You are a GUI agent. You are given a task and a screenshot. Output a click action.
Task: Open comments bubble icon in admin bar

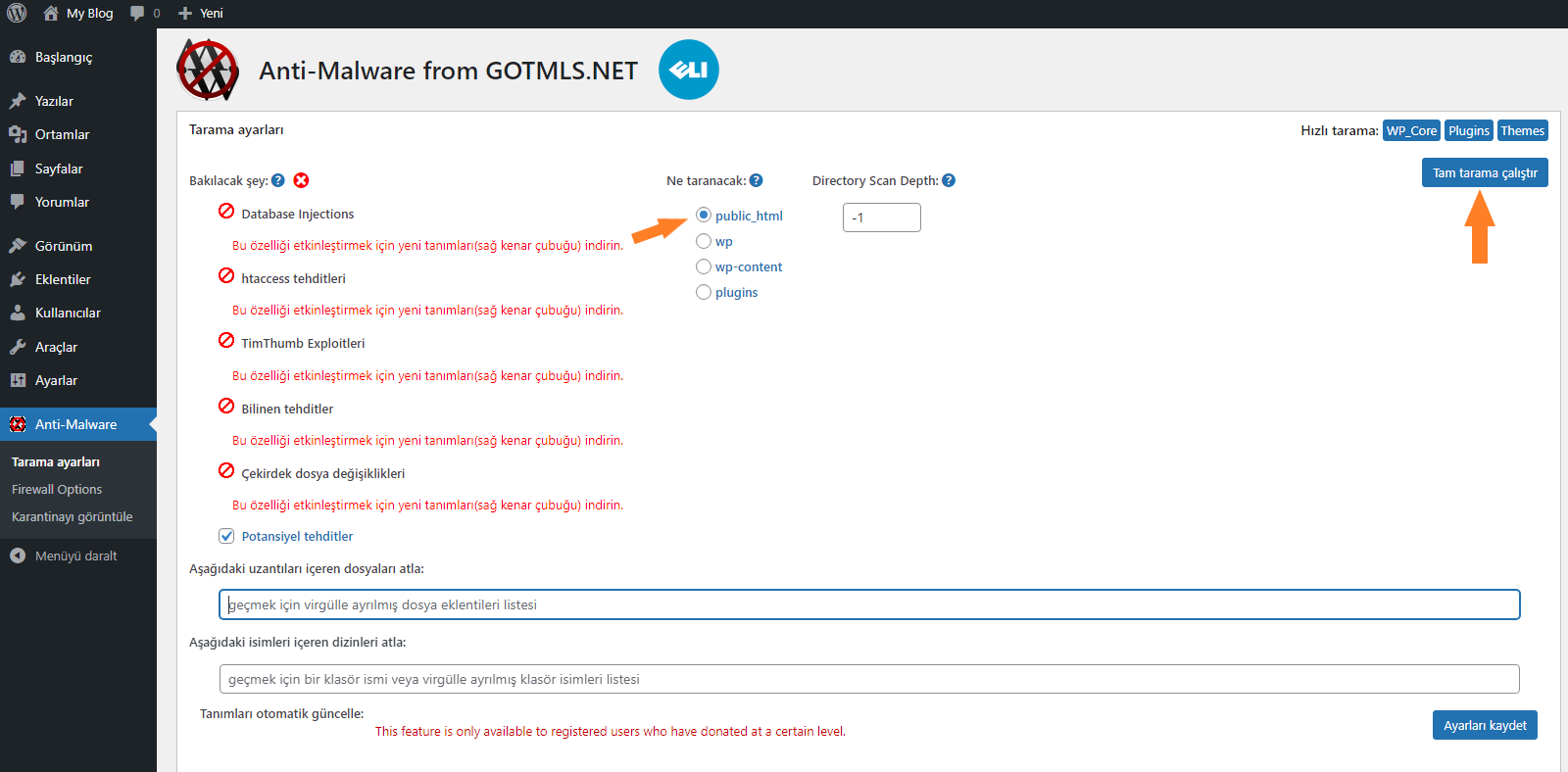tap(137, 13)
